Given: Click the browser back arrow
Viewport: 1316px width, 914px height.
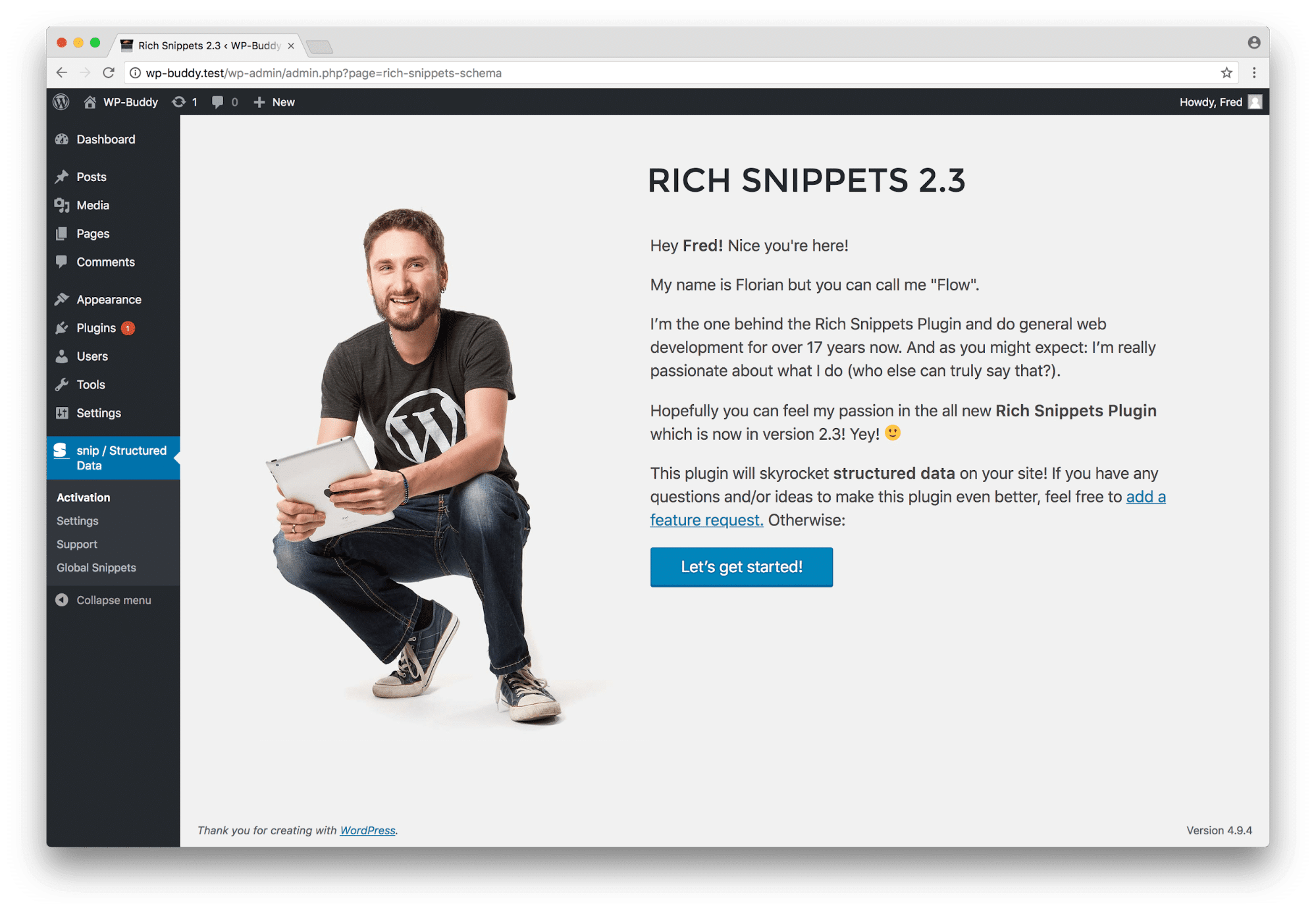Looking at the screenshot, I should (62, 72).
